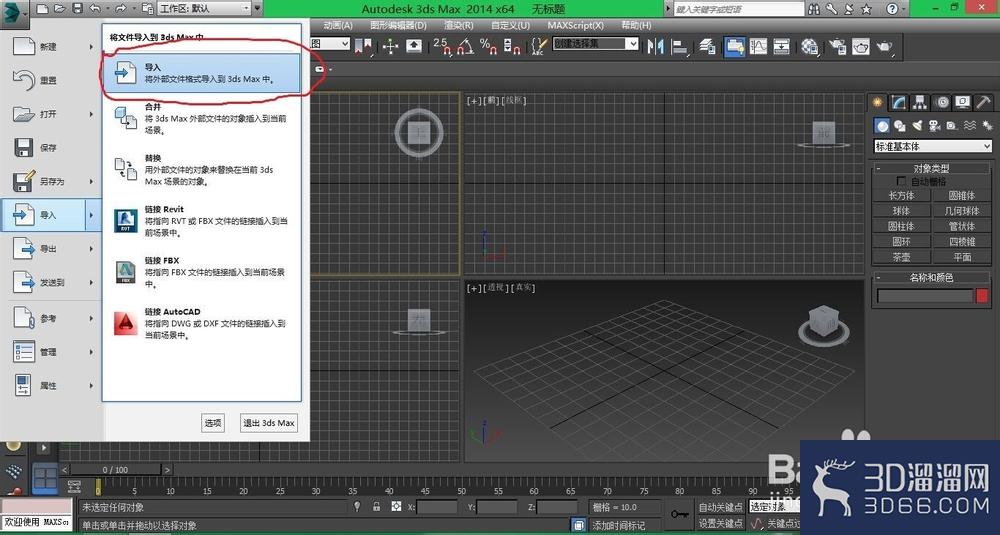Viewport: 1000px width, 535px height.
Task: Switch to the Modify panel tab
Action: (x=899, y=102)
